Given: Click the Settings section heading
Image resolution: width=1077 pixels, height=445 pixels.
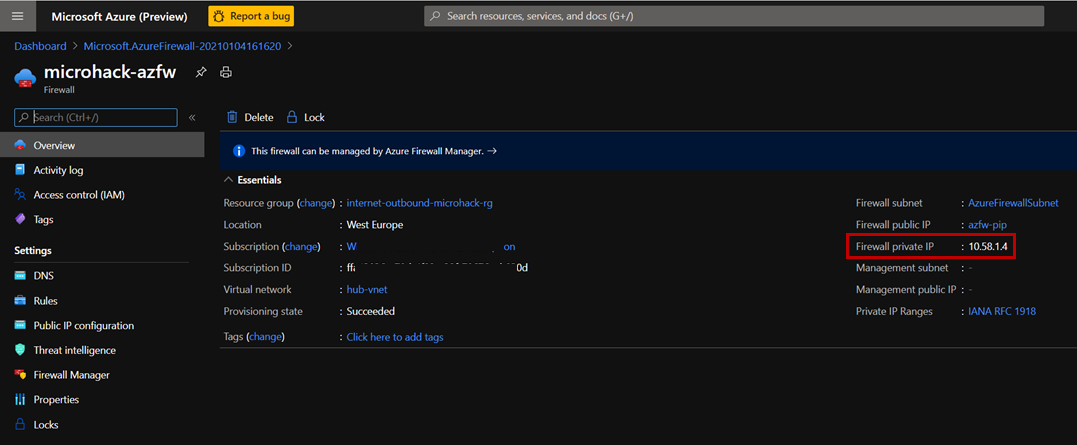Looking at the screenshot, I should [x=33, y=251].
